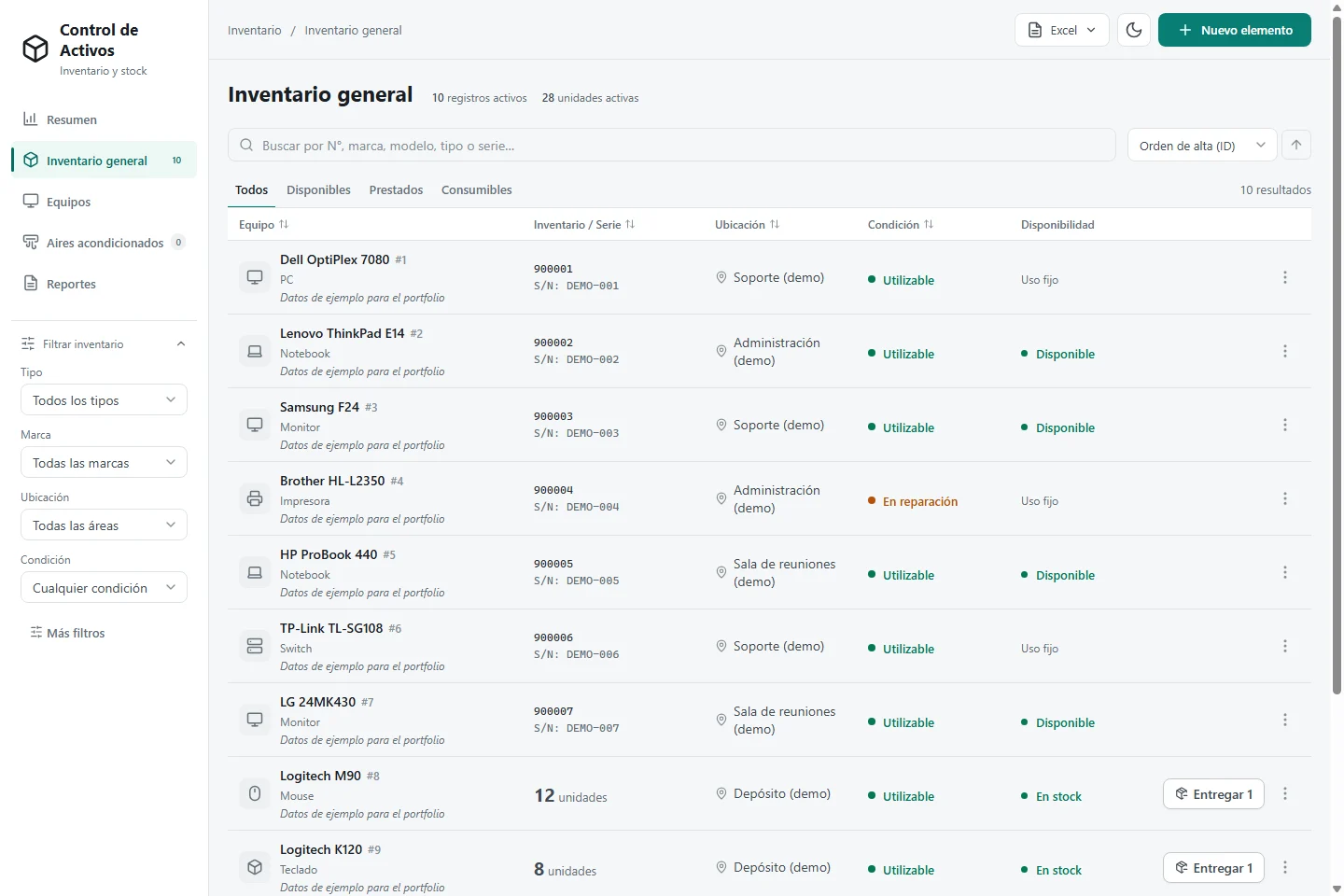Screen dimensions: 1344x896
Task: Open the Condición filter dropdown
Action: 104,588
